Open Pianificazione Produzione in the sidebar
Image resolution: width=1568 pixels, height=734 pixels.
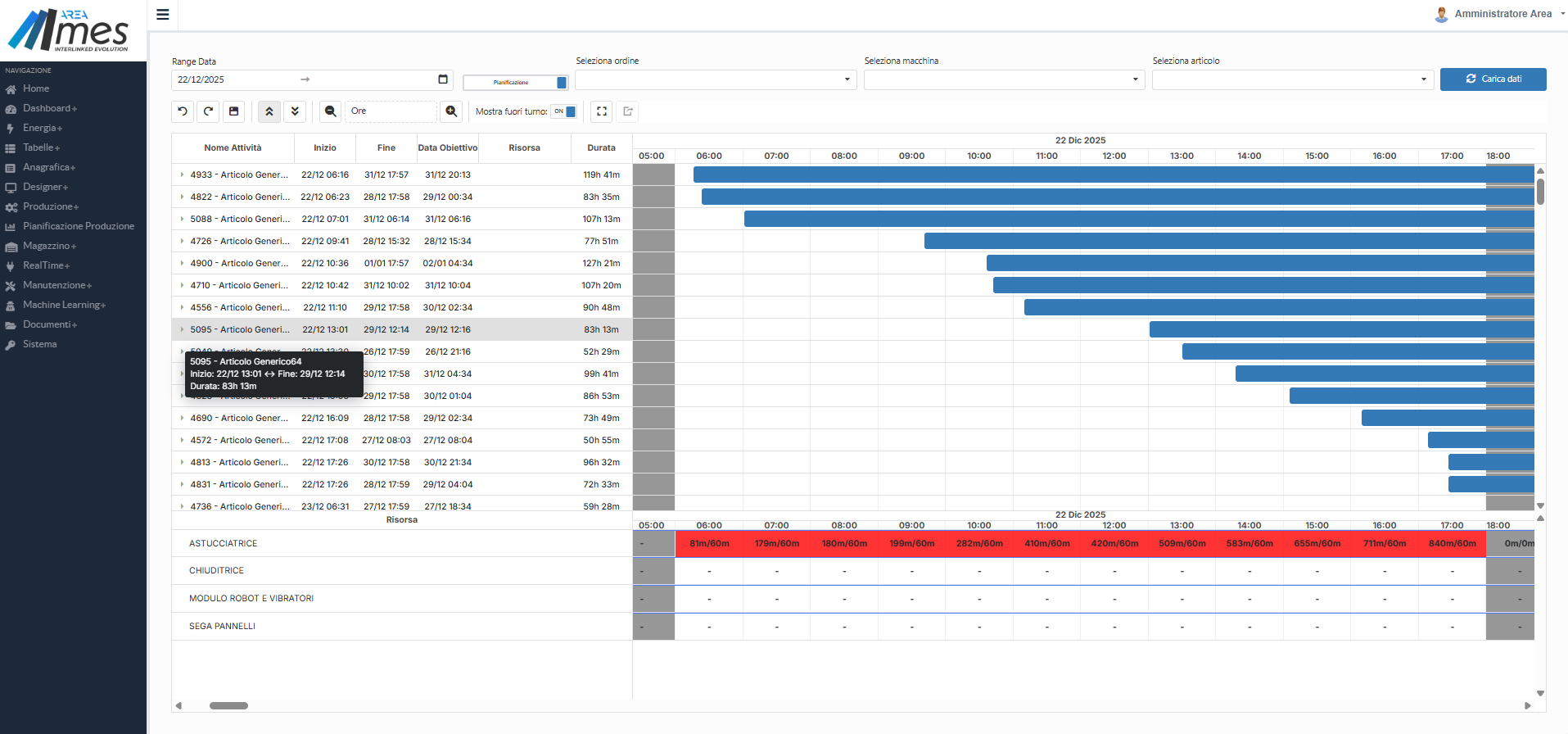[78, 226]
